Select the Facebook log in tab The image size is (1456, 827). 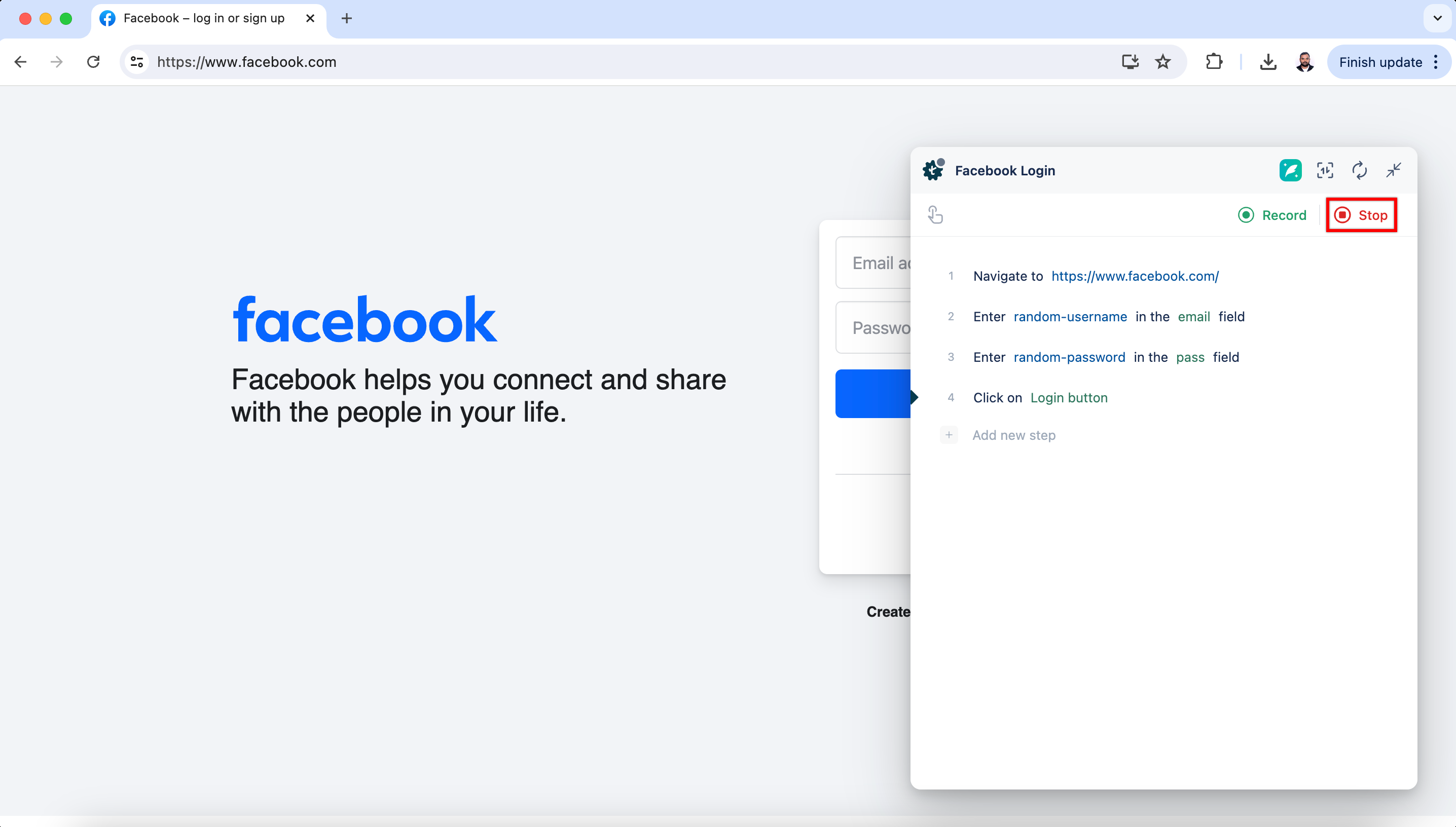203,18
